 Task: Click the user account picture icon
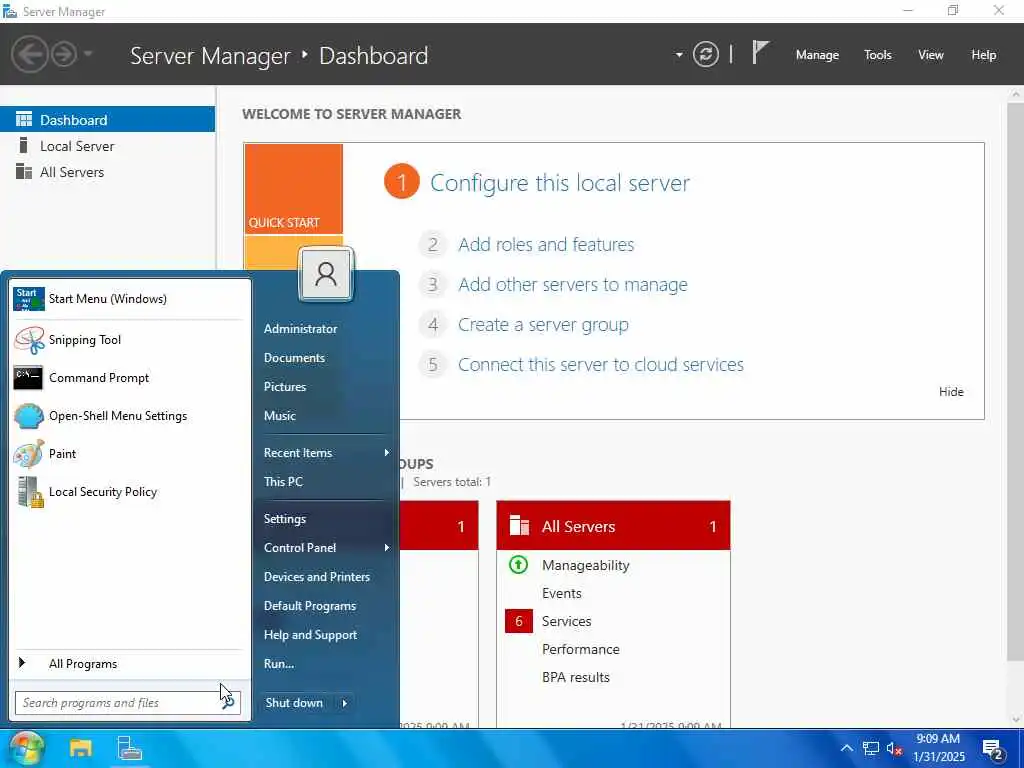[x=326, y=274]
